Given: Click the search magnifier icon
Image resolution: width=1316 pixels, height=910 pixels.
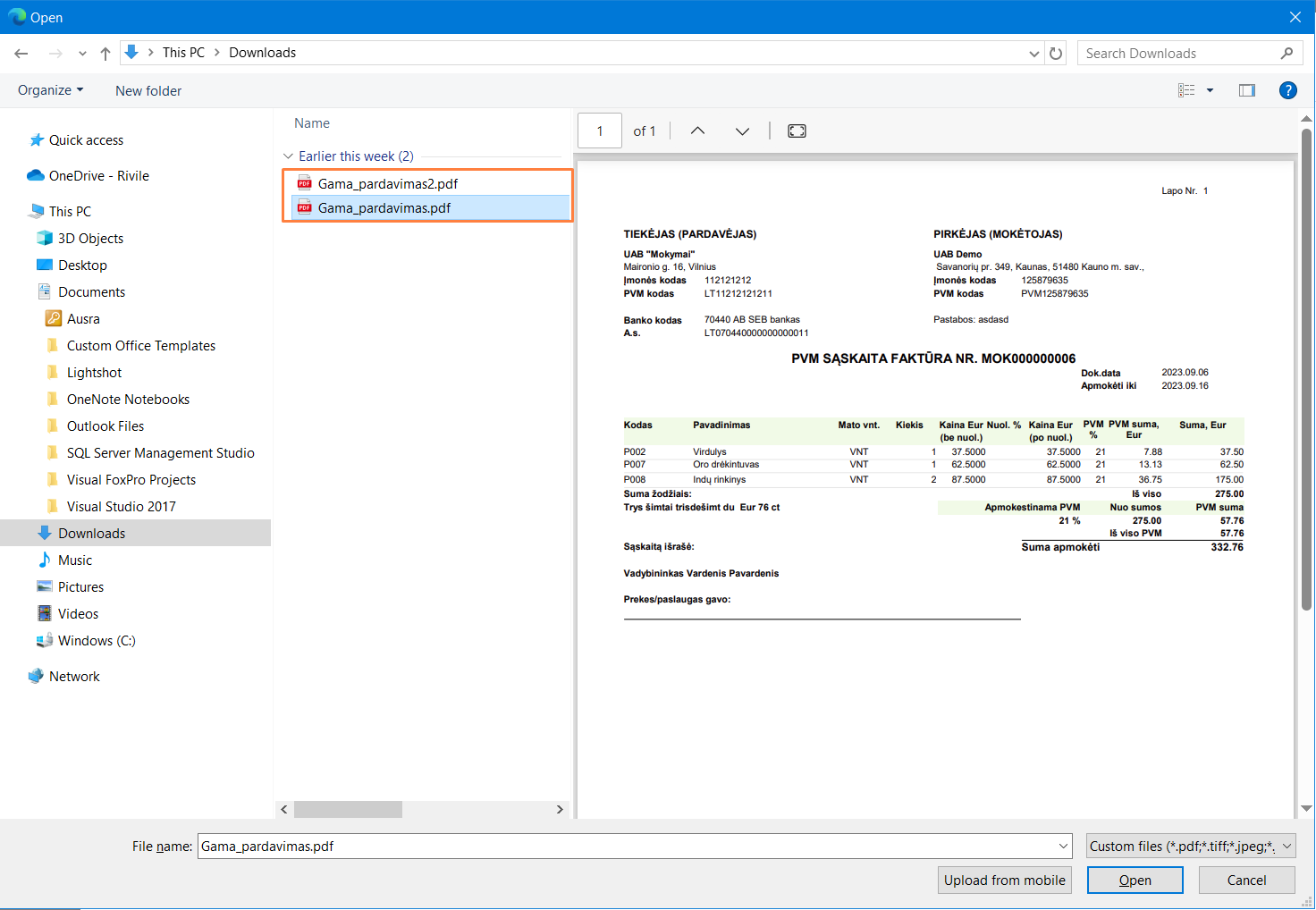Looking at the screenshot, I should 1286,54.
